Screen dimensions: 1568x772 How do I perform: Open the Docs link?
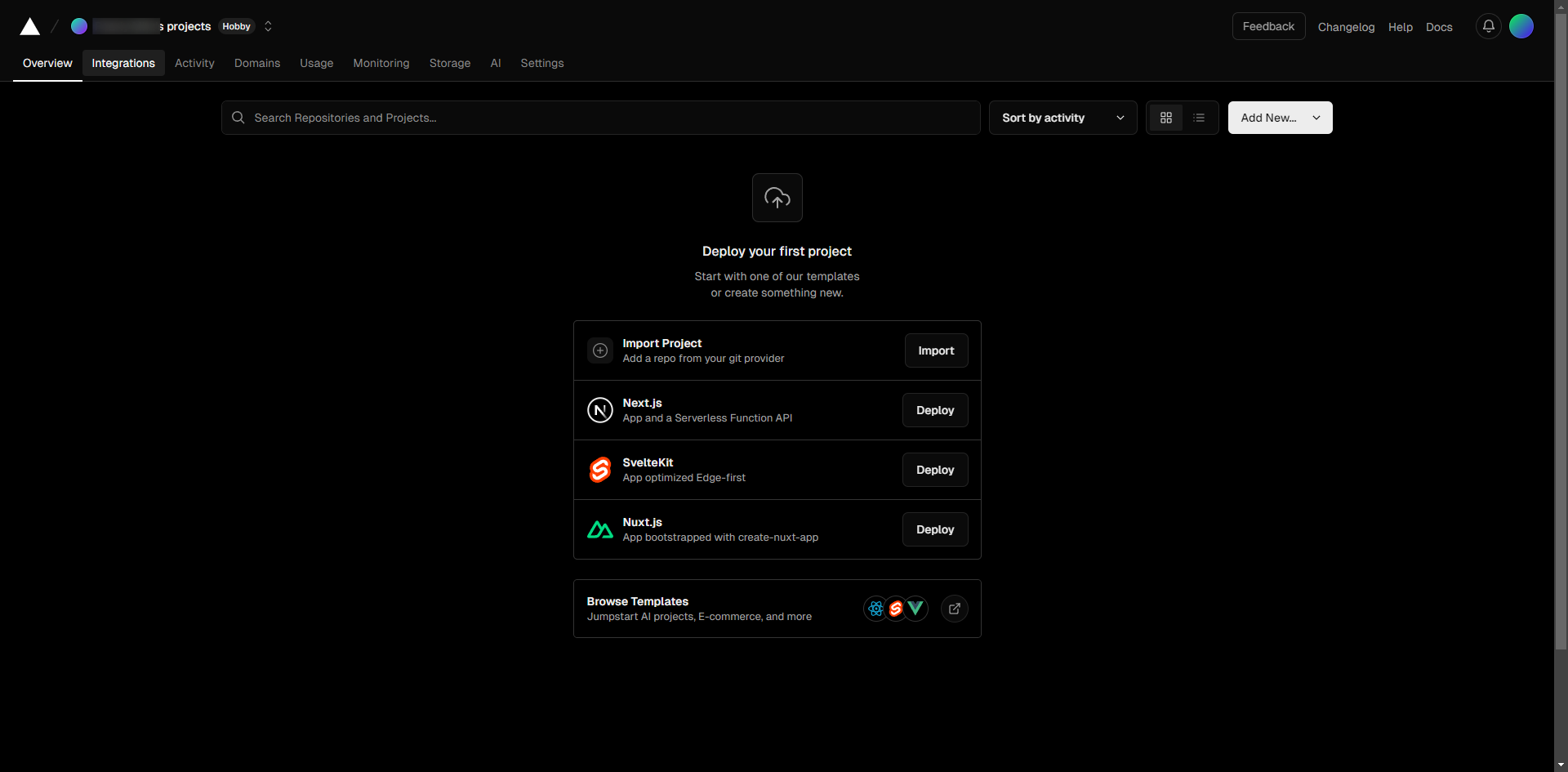(1439, 27)
